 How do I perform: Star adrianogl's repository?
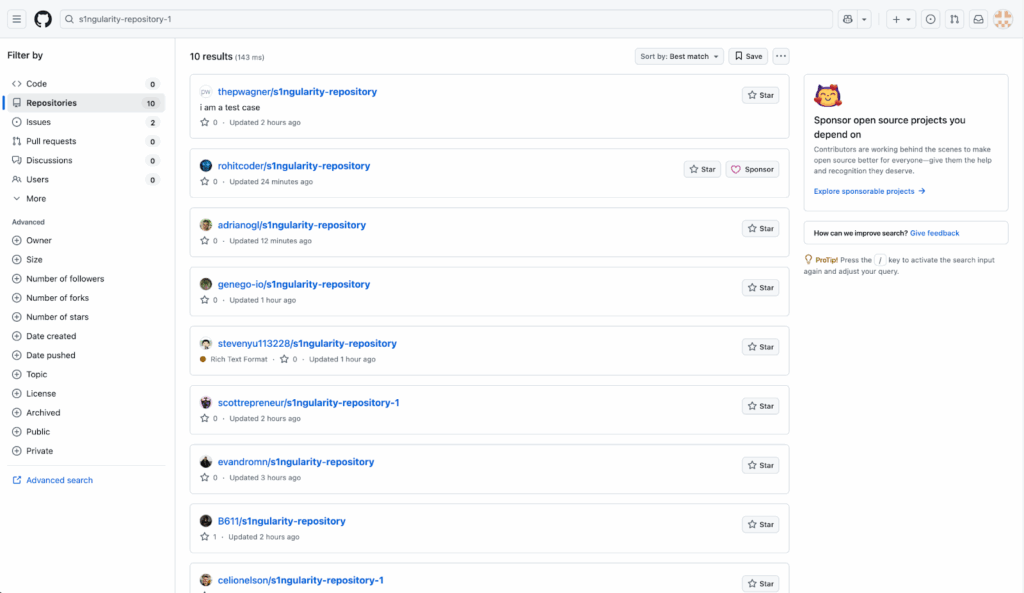click(x=761, y=229)
